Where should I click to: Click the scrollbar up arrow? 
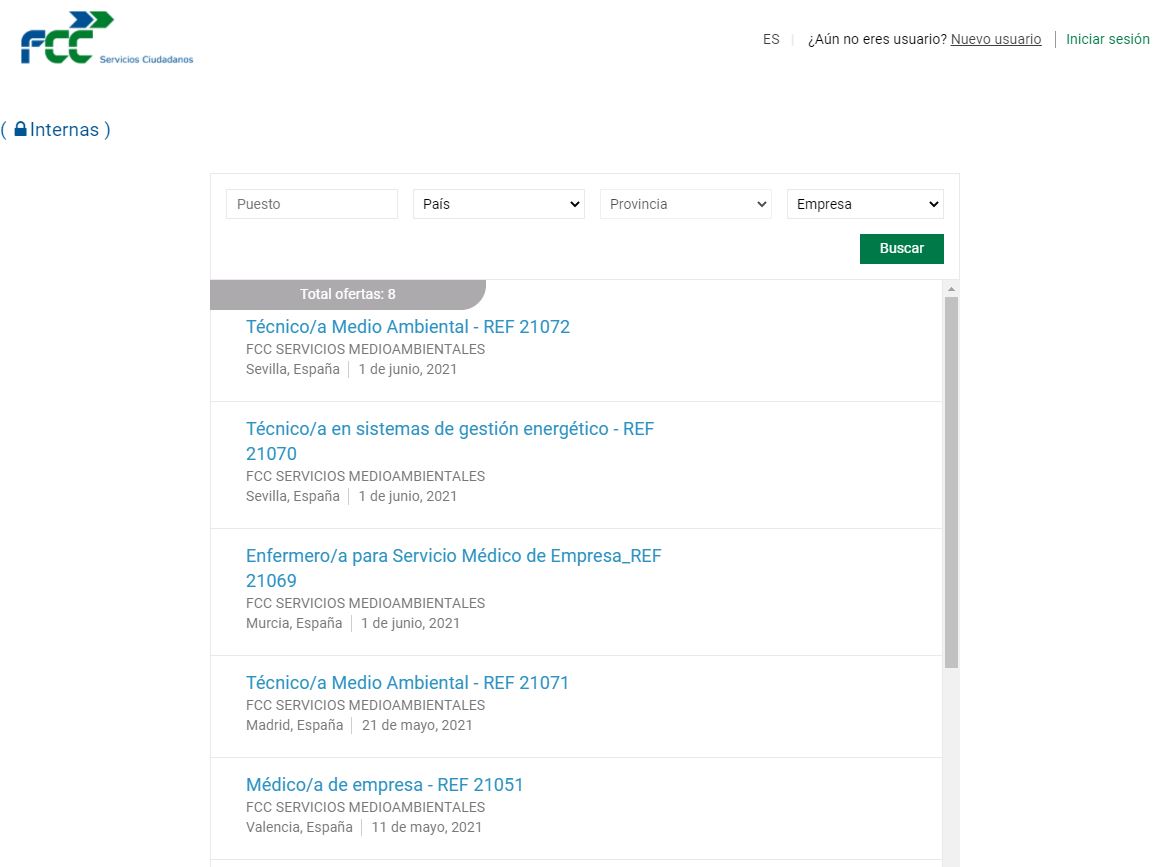click(951, 289)
